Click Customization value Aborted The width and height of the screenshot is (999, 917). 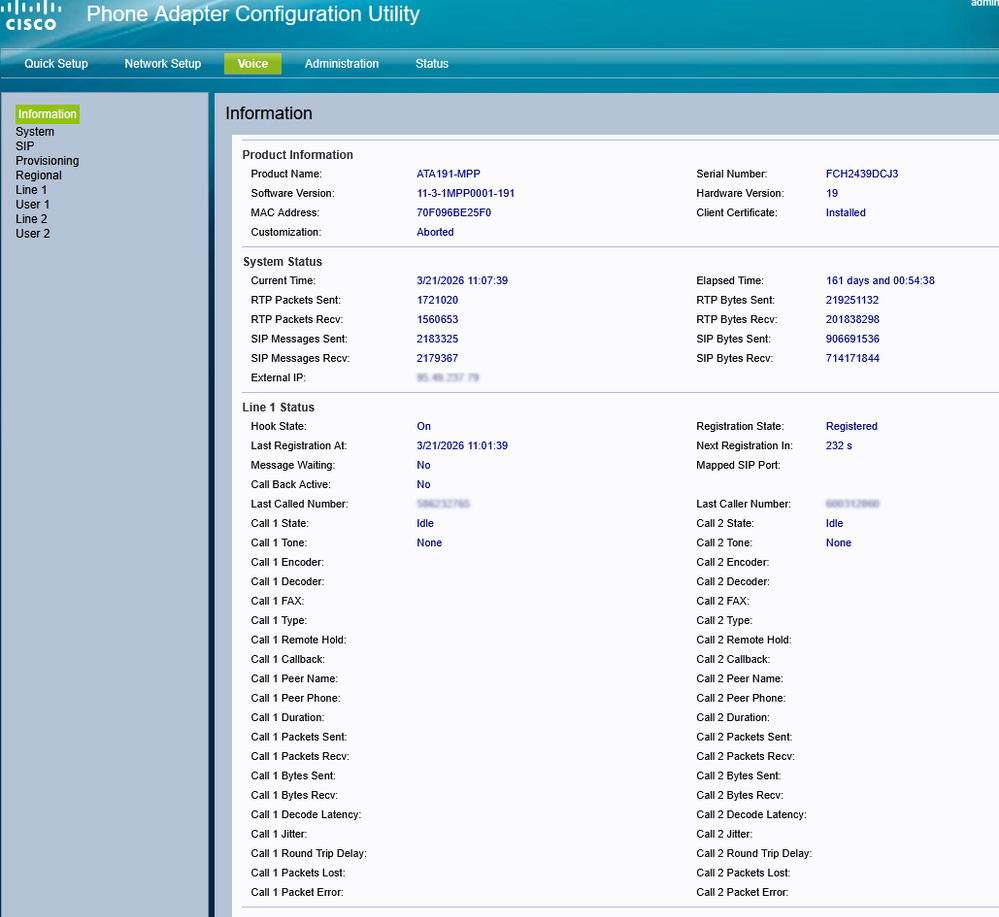click(x=435, y=232)
